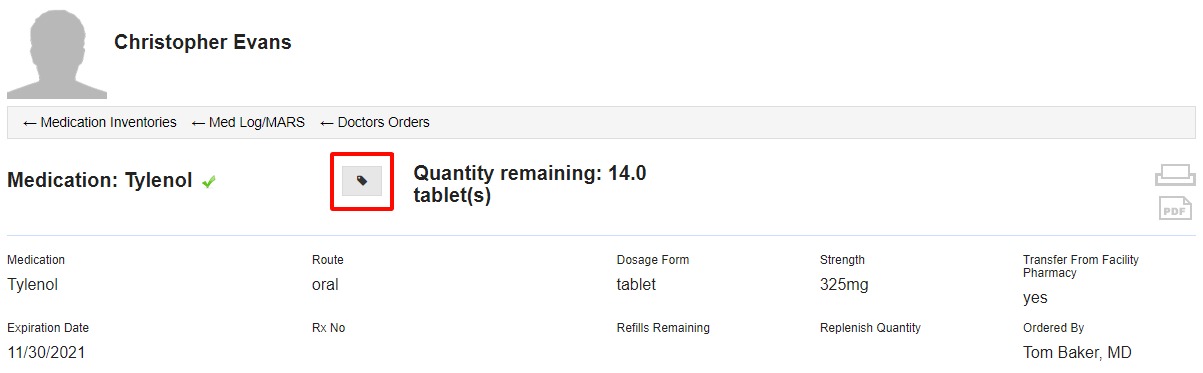1203x373 pixels.
Task: Export medication details as PDF
Action: pos(1175,208)
